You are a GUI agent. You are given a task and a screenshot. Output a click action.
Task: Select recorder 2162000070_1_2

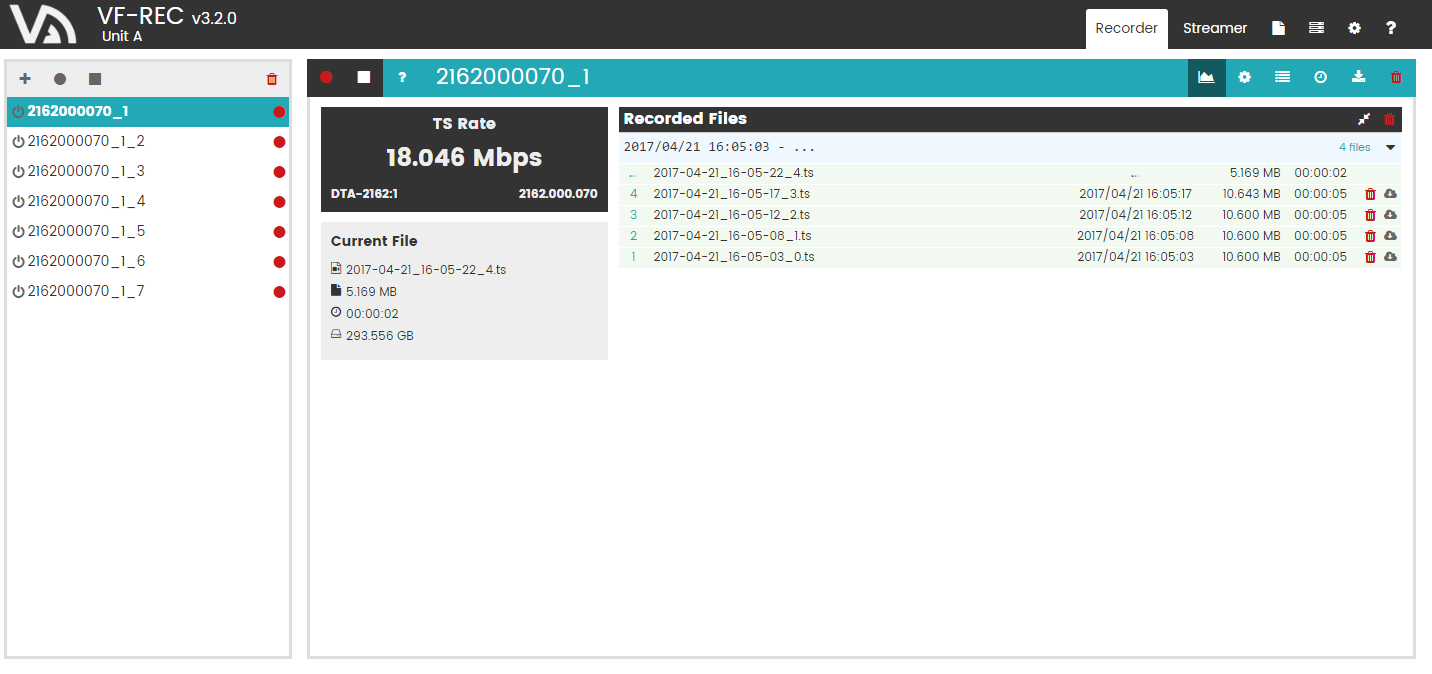(x=148, y=141)
